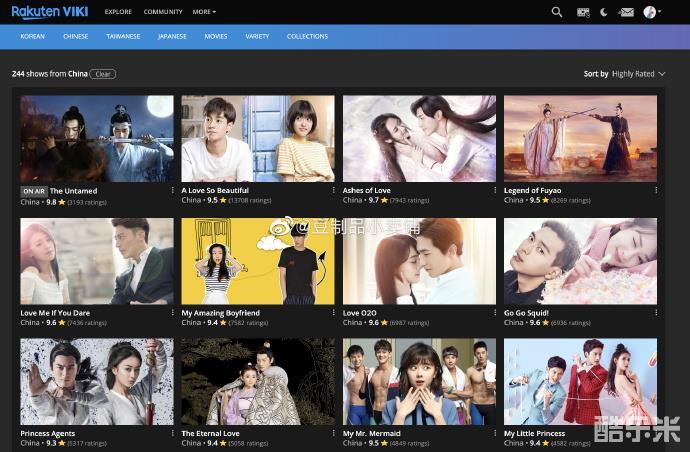Open the Community menu
690x452 pixels.
point(163,12)
